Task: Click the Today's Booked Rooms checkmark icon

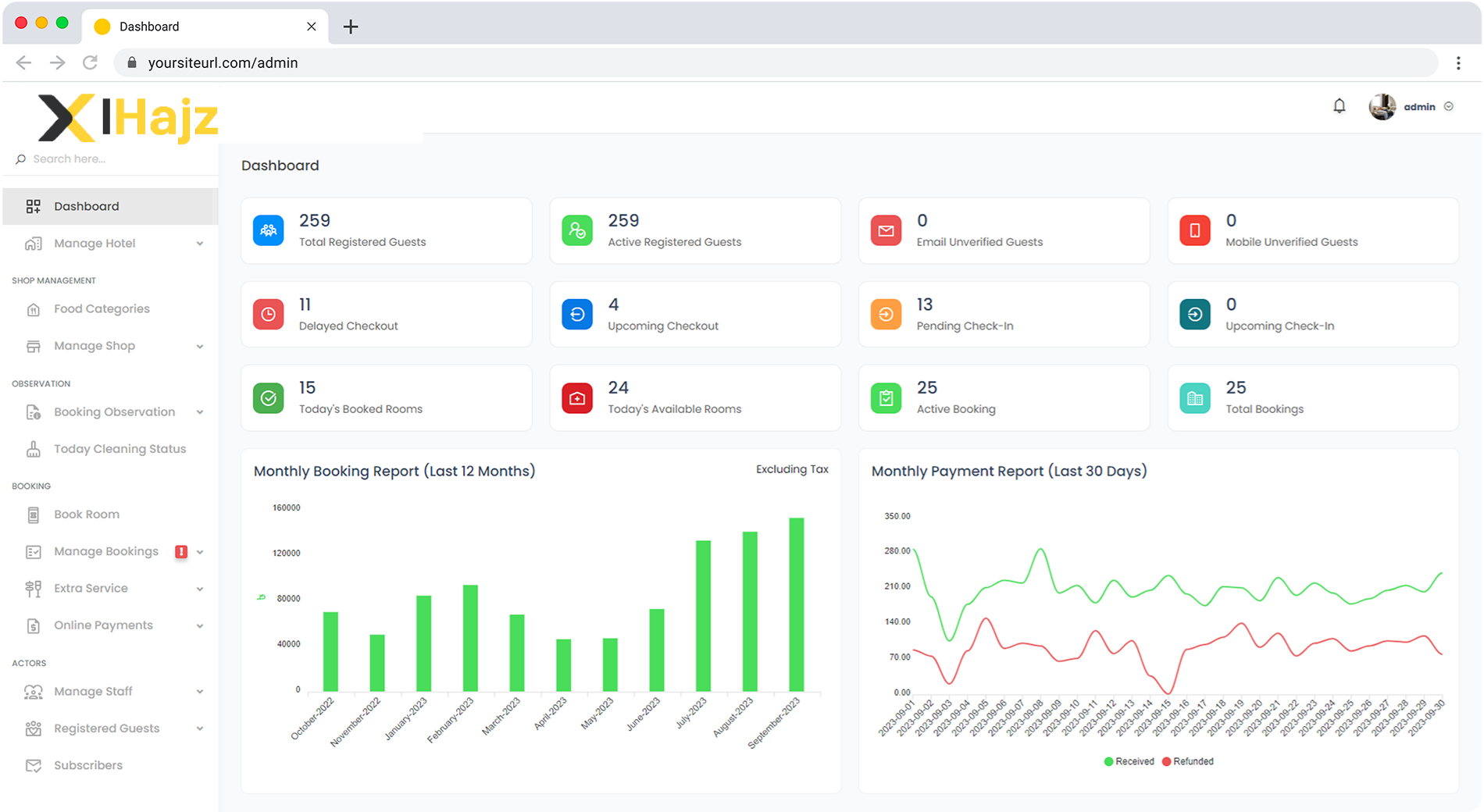Action: pos(268,398)
